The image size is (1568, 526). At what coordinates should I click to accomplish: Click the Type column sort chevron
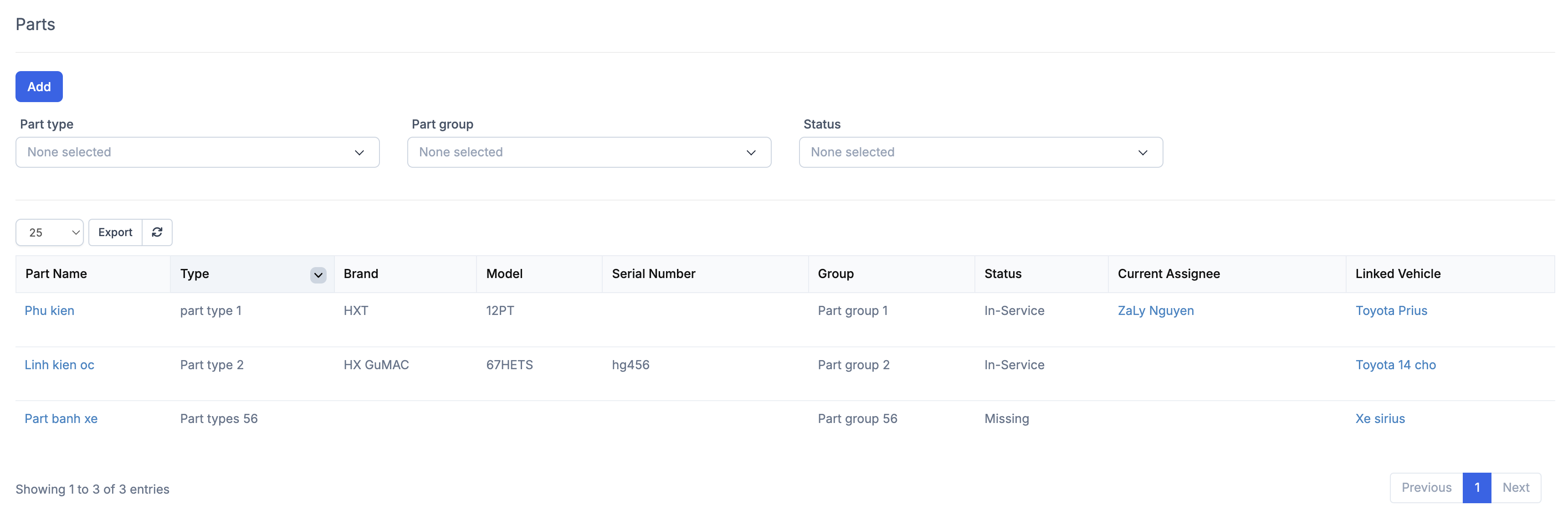pos(318,275)
